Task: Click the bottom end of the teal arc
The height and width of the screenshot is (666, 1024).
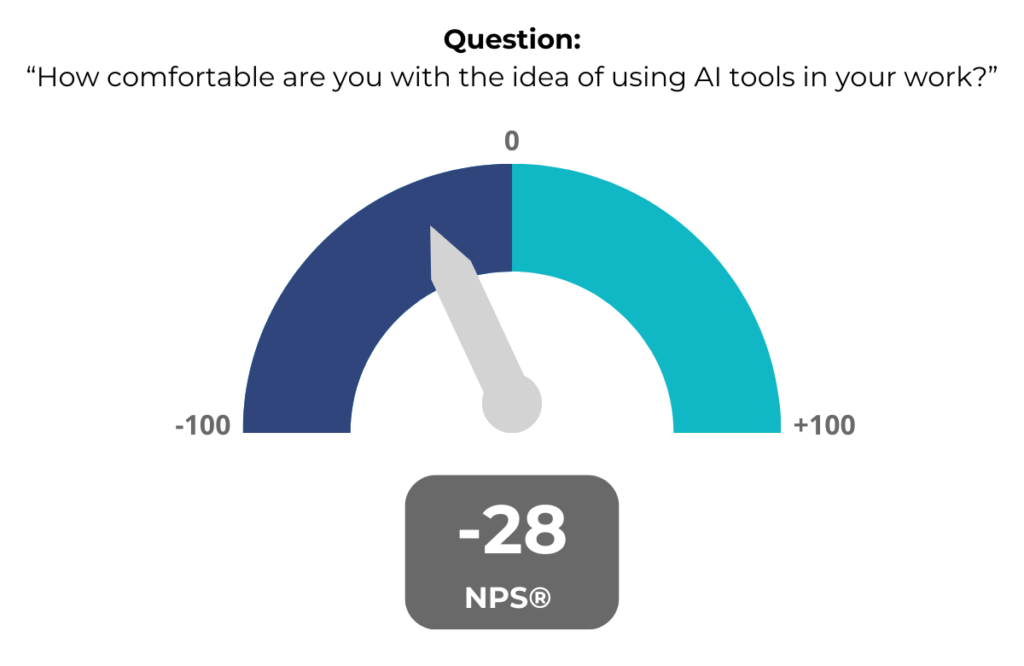Action: click(x=727, y=428)
